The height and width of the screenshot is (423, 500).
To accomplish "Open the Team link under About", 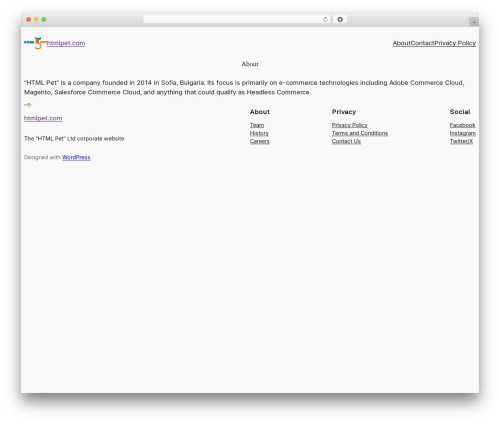I will pos(257,125).
